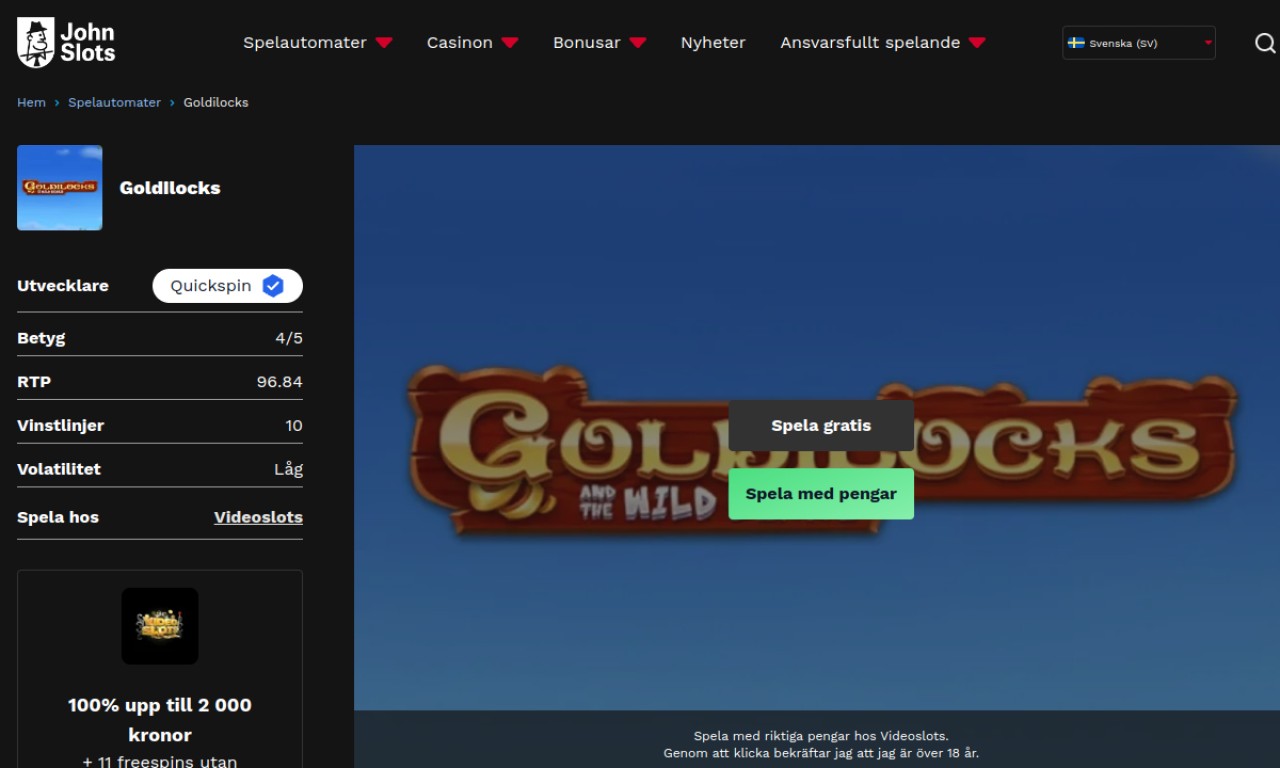
Task: Open the Spelautomater menu item
Action: (x=305, y=43)
